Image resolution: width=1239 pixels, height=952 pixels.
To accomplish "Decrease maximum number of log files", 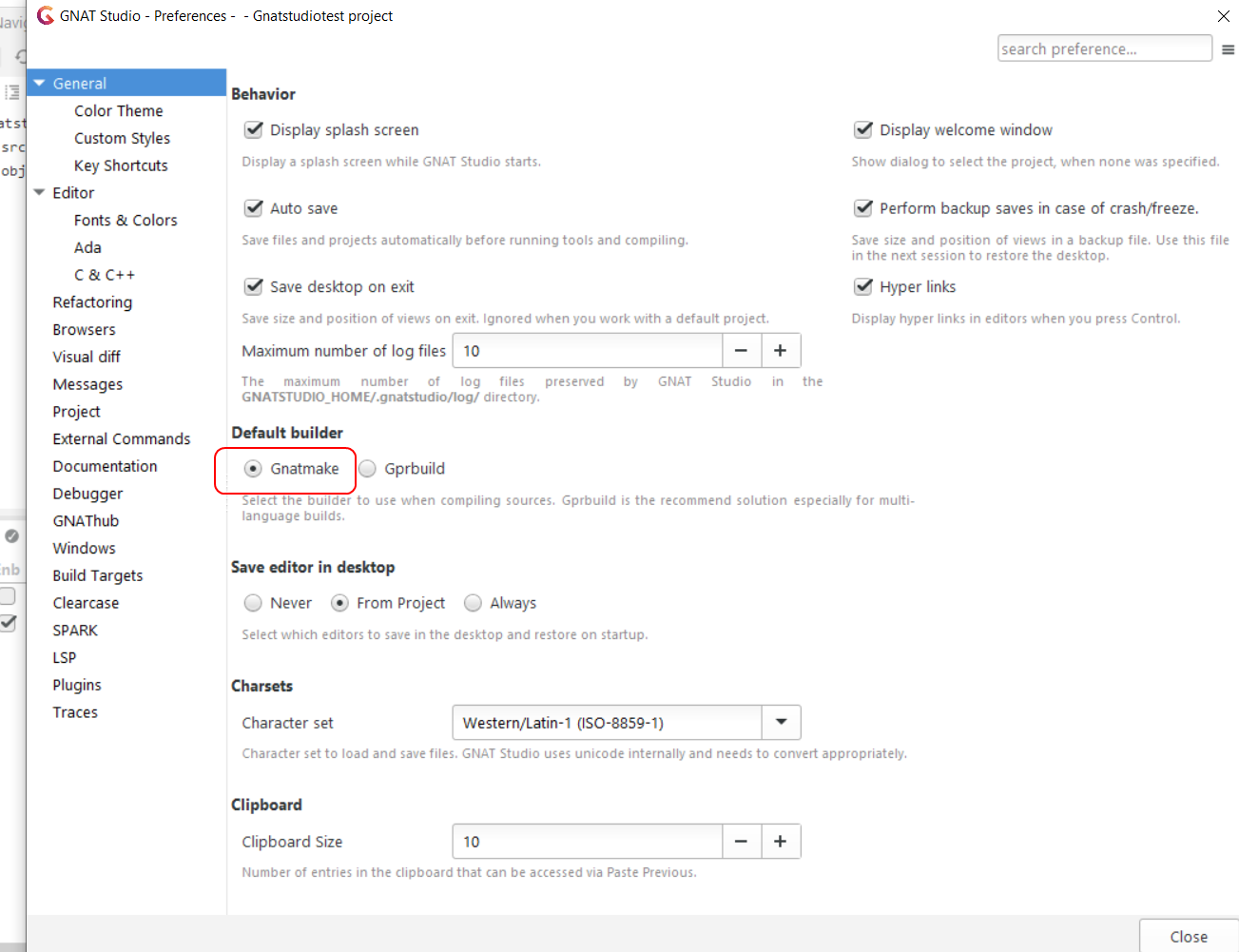I will click(741, 351).
